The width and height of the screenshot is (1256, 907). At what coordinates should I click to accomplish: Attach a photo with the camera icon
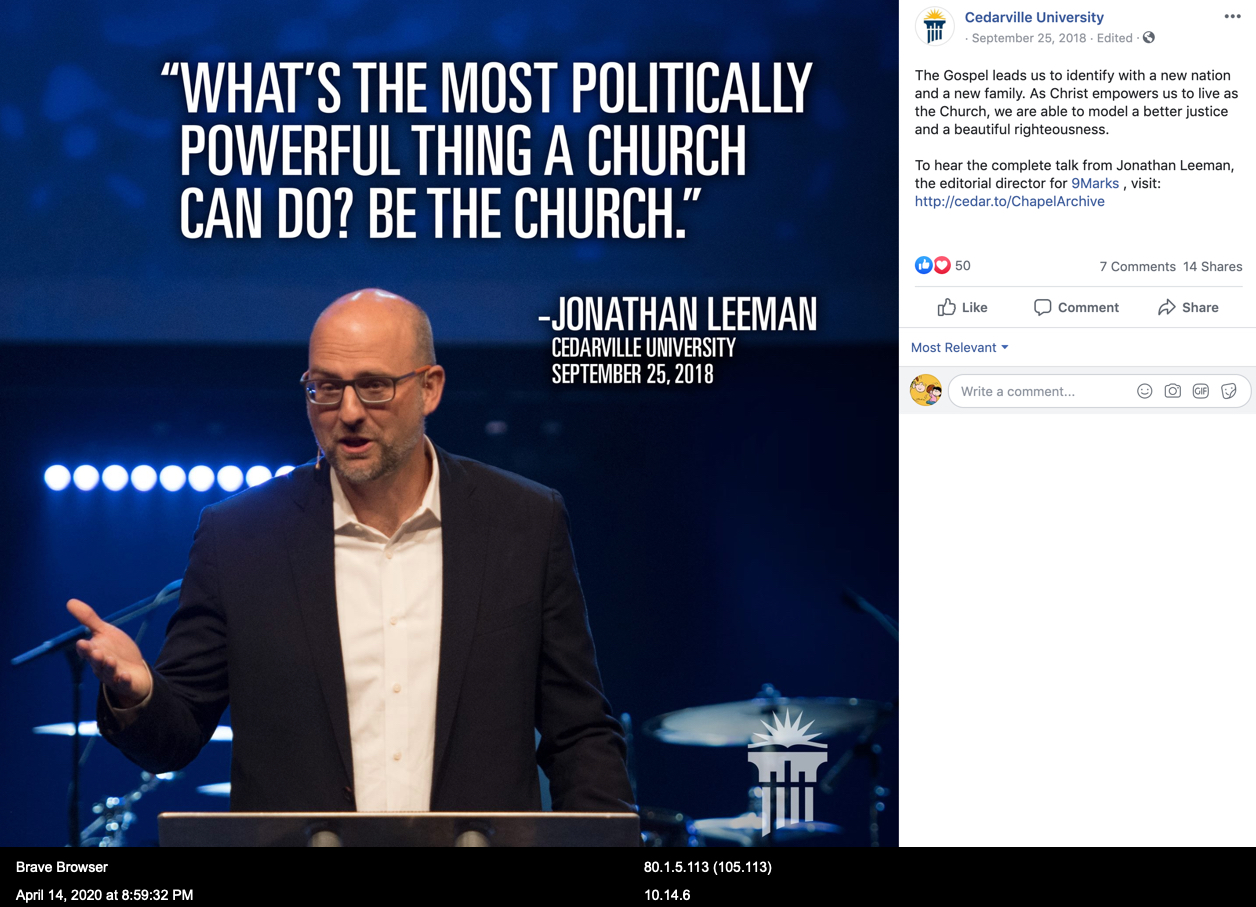1173,391
